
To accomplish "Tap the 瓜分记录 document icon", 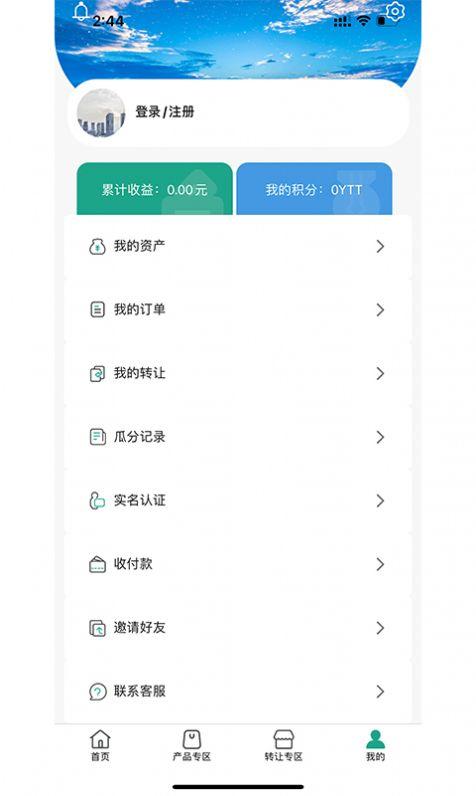I will point(97,437).
